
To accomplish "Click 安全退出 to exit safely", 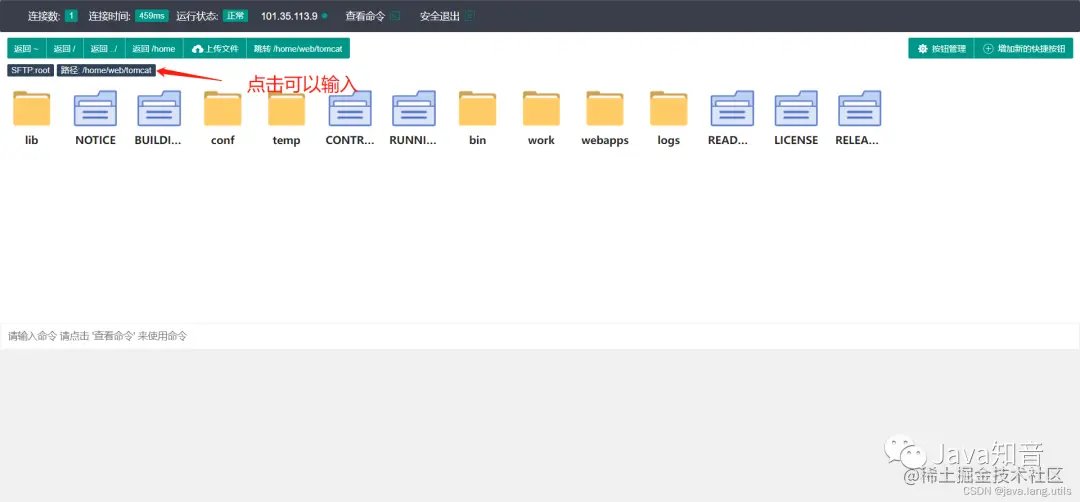I will click(447, 16).
